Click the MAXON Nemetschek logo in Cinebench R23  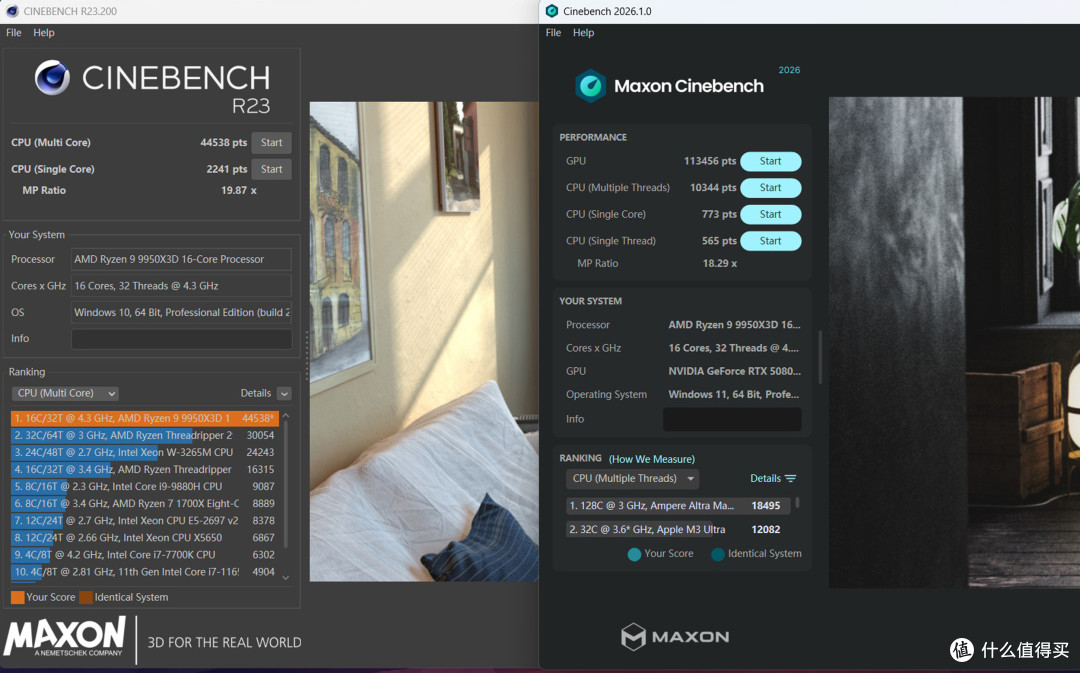tap(65, 636)
